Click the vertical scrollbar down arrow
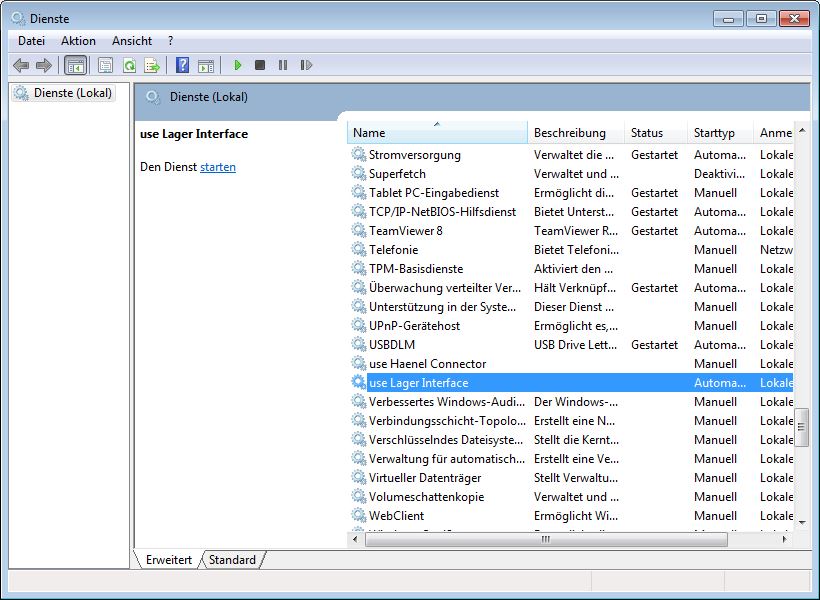Screen dimensions: 820x600 point(802,522)
